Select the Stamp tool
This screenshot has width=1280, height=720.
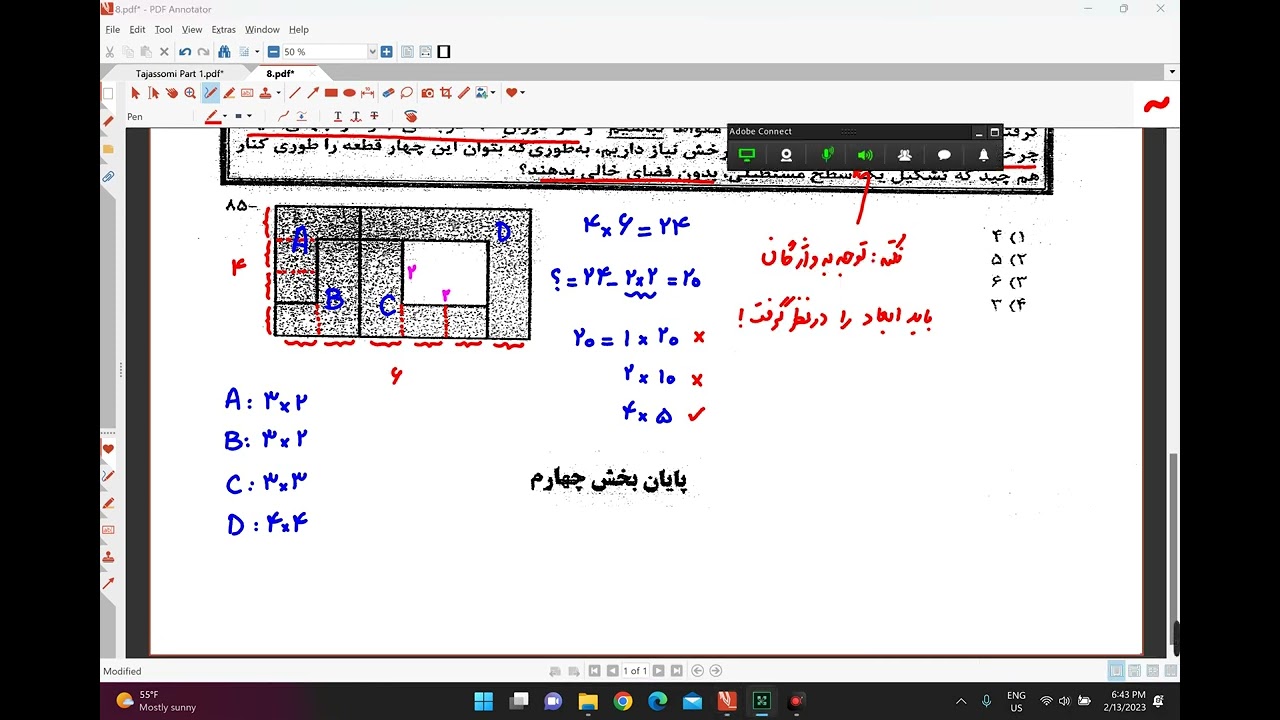pyautogui.click(x=265, y=93)
